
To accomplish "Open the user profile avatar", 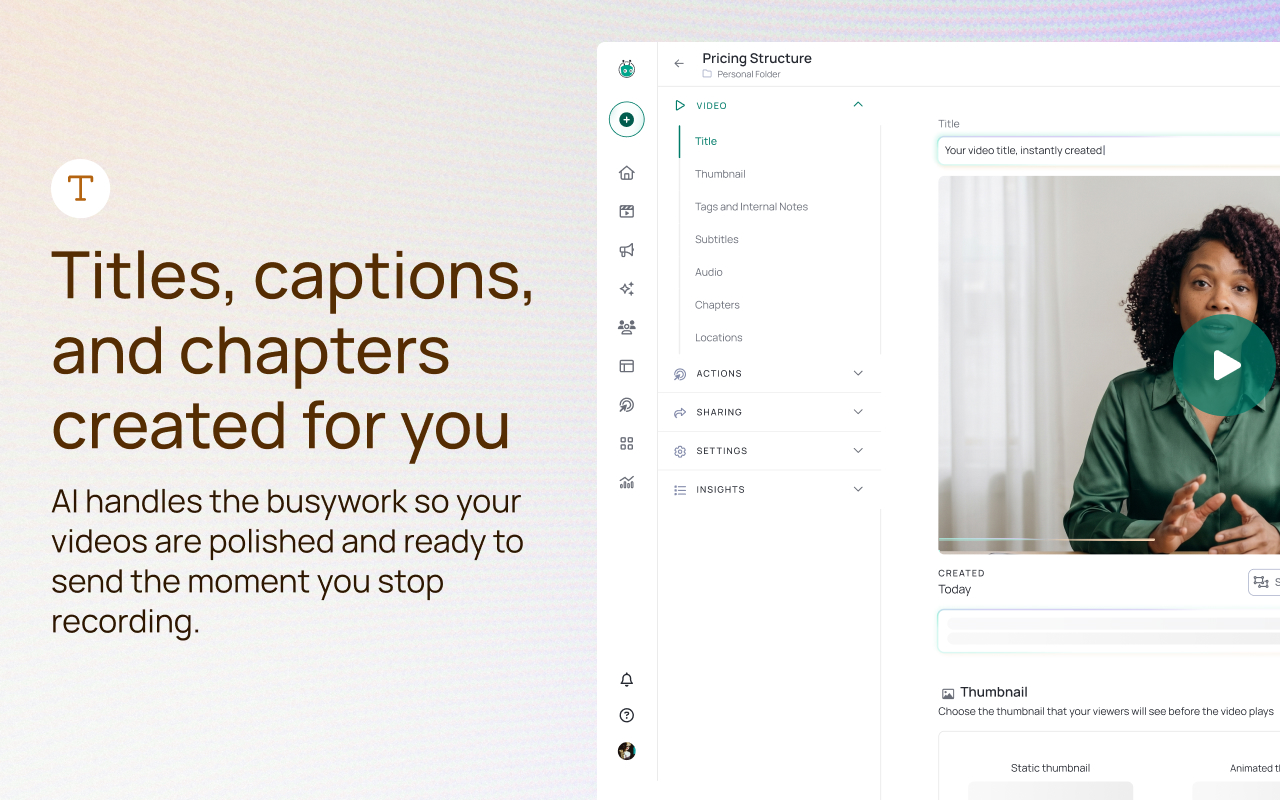I will pos(627,751).
